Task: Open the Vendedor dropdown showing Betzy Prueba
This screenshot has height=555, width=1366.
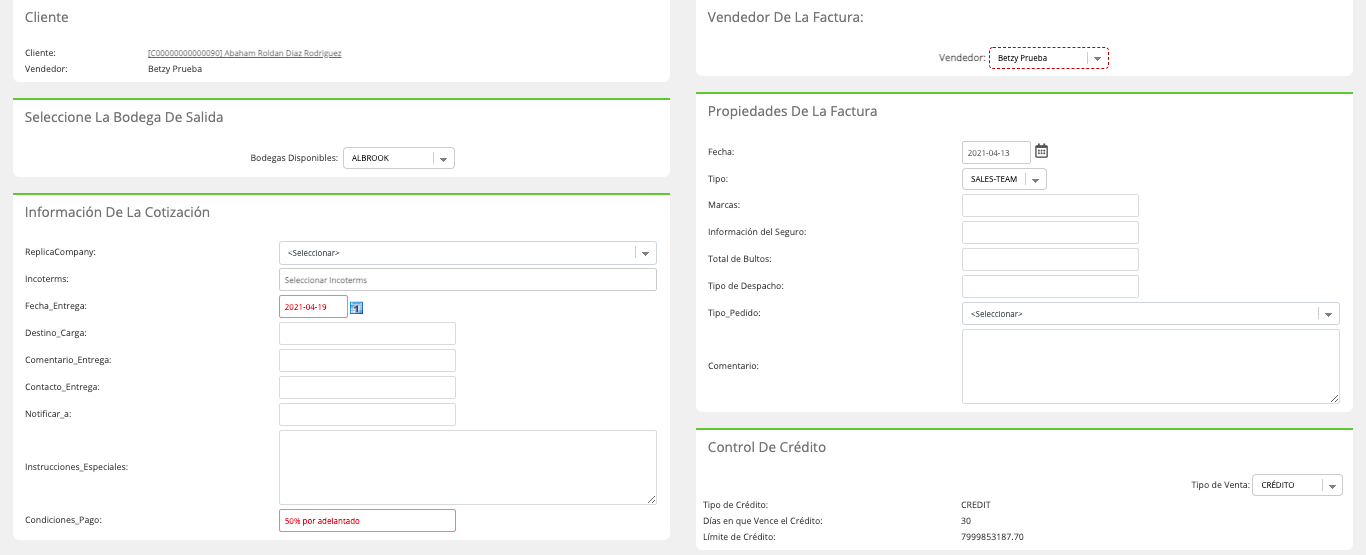Action: pyautogui.click(x=1049, y=58)
